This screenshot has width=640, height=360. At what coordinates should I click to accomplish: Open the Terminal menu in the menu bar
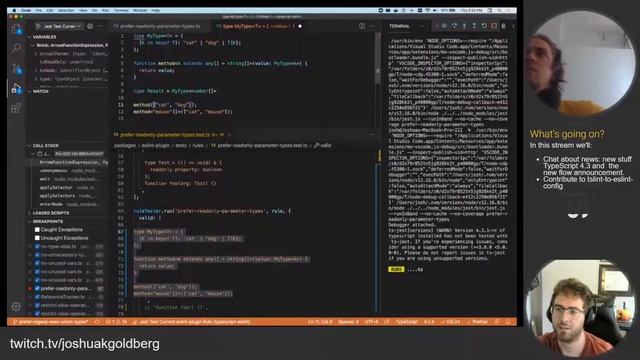[x=120, y=10]
